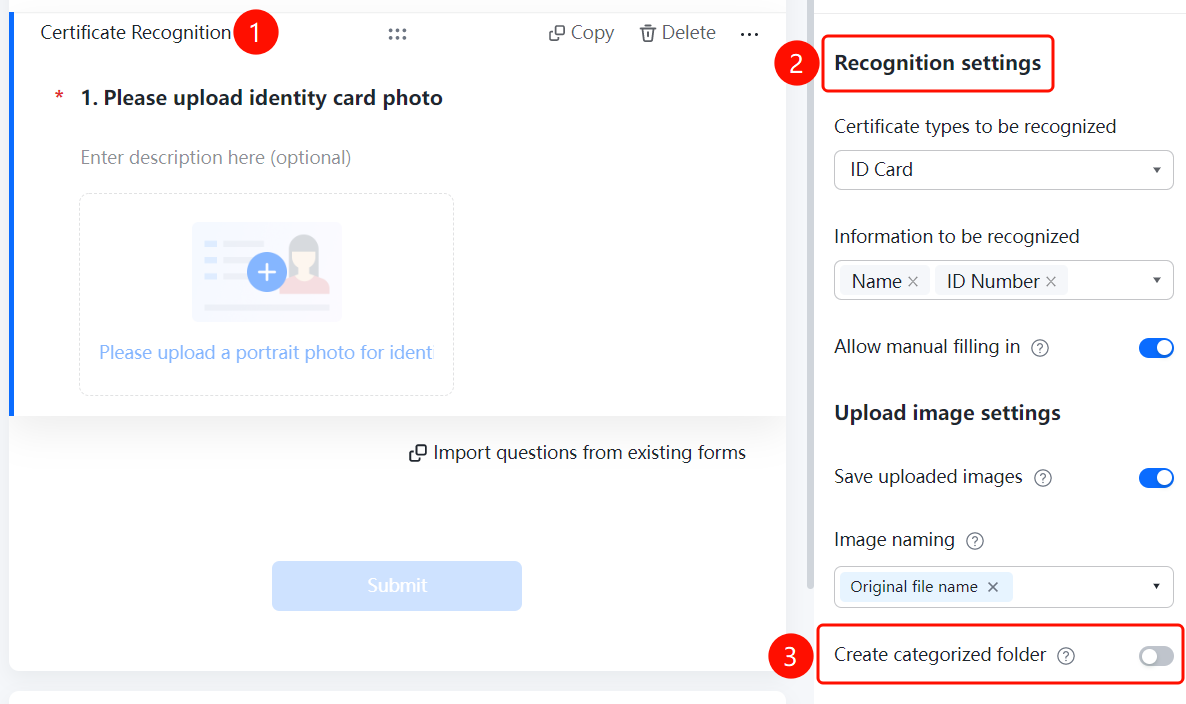Viewport: 1186px width, 704px height.
Task: Disable the Save uploaded images switch
Action: [x=1156, y=477]
